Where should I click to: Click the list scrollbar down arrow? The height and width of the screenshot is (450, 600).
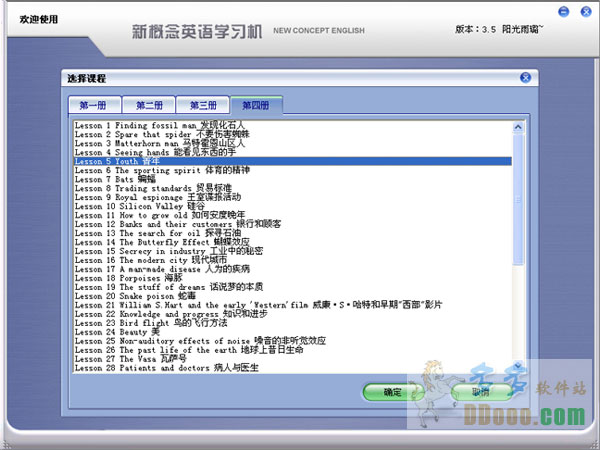[518, 365]
